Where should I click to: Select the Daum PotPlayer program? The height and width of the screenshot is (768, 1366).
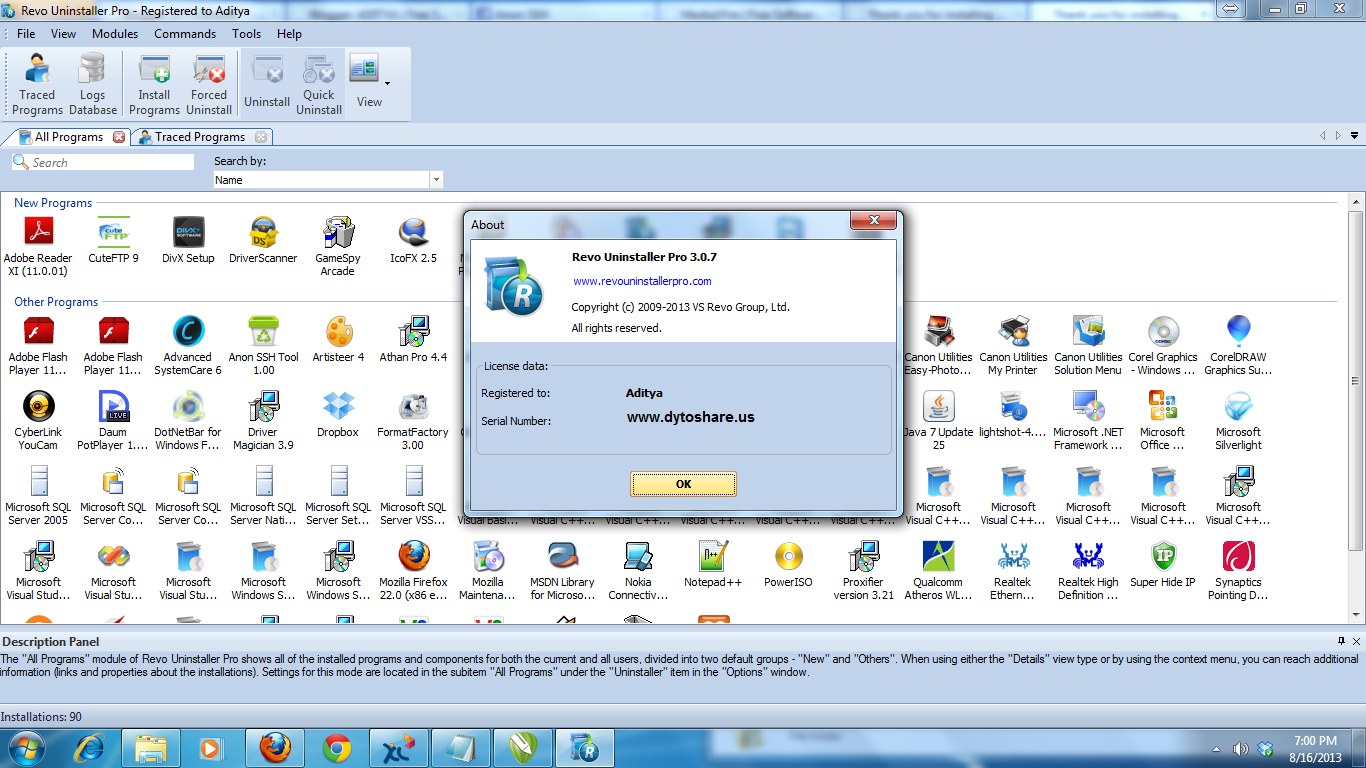(x=113, y=421)
